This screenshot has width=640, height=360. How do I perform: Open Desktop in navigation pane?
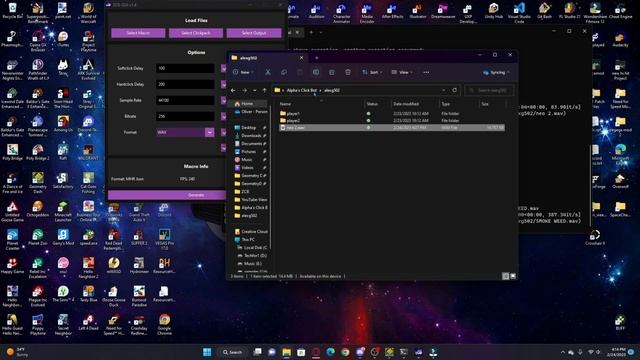coord(249,128)
